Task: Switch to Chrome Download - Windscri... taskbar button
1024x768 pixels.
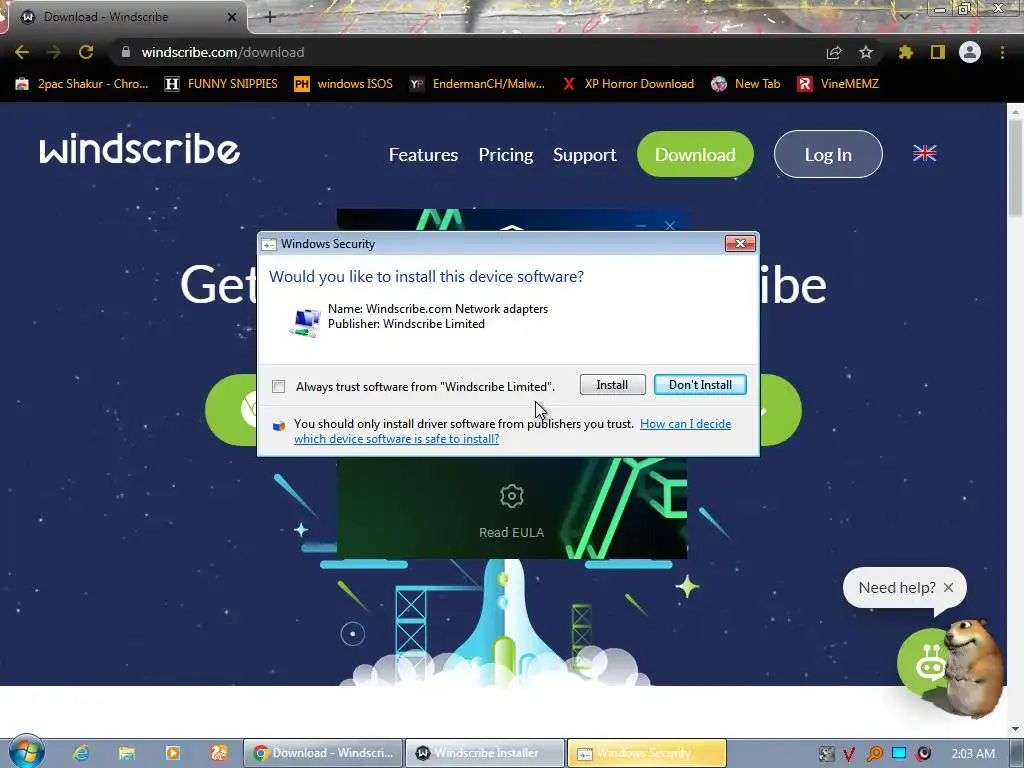Action: [324, 753]
